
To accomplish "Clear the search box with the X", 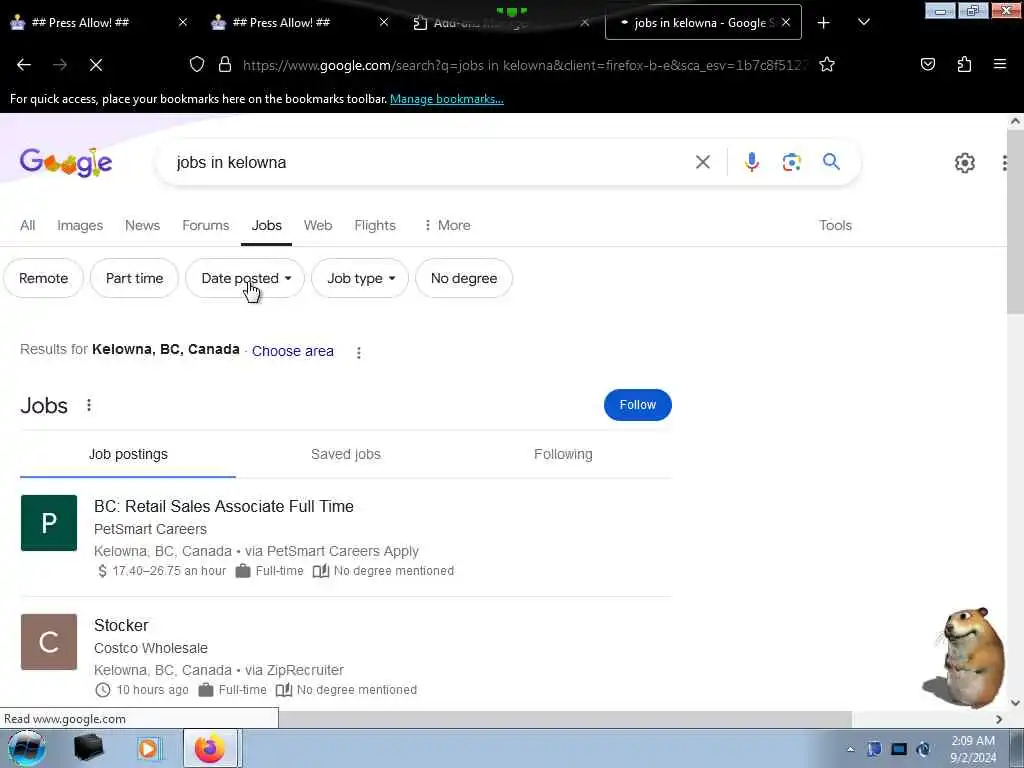I will (703, 162).
